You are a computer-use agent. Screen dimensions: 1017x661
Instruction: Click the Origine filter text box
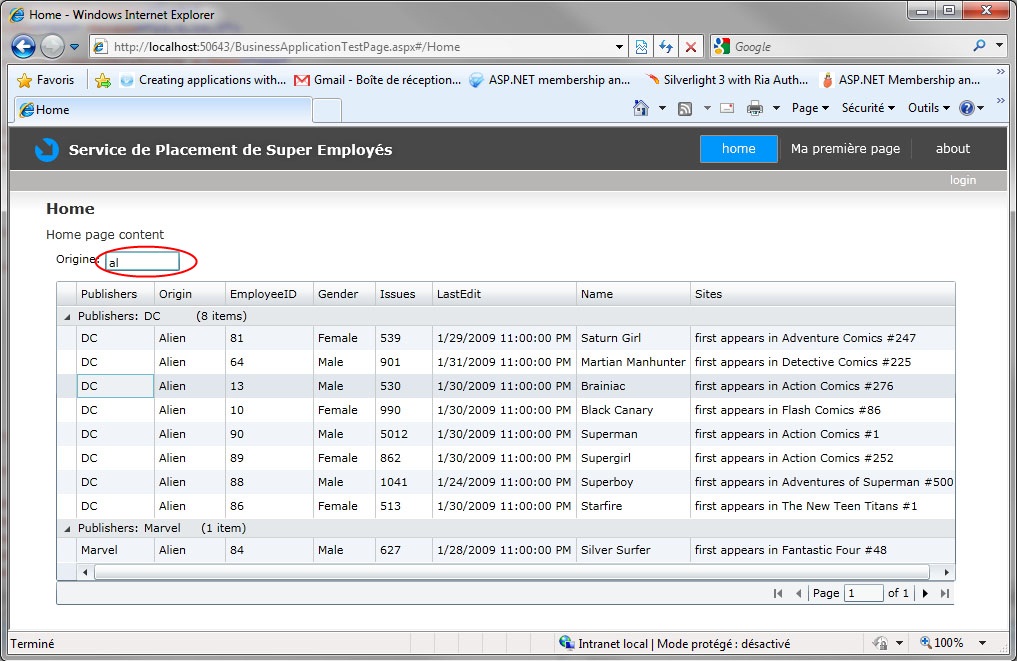(x=142, y=262)
